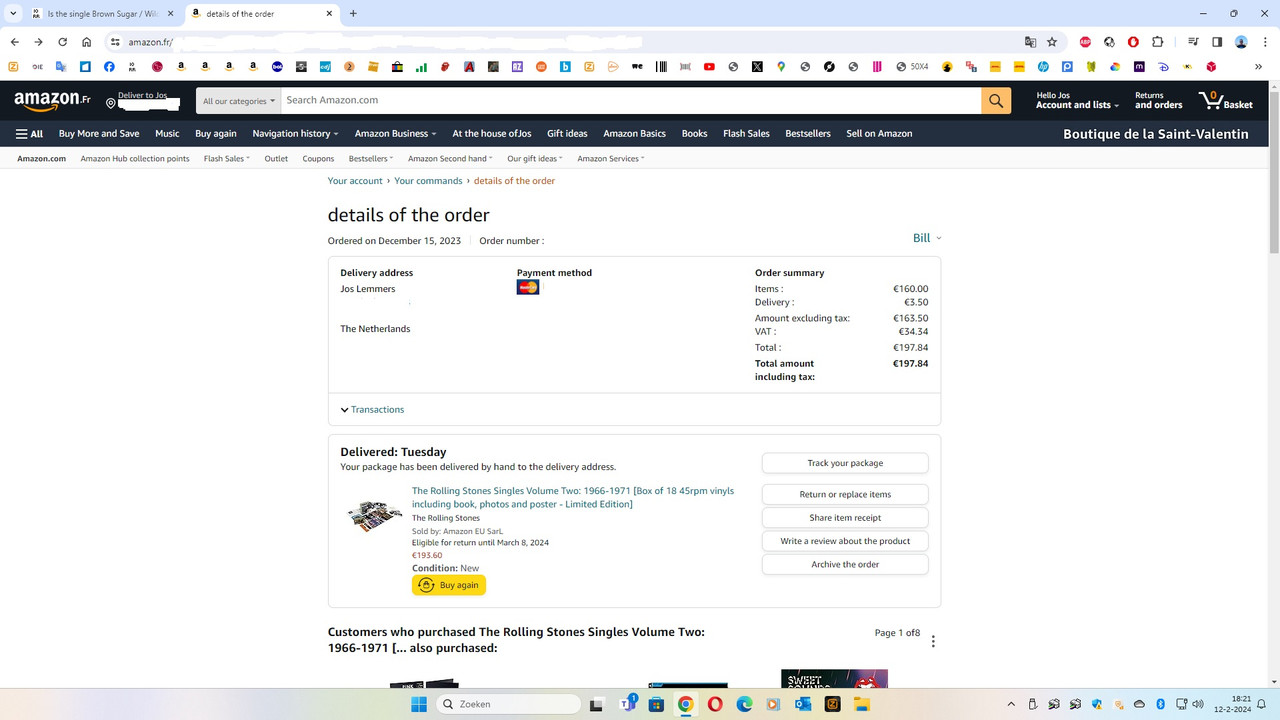Click Return or replace items button
Viewport: 1280px width, 720px height.
pos(845,494)
